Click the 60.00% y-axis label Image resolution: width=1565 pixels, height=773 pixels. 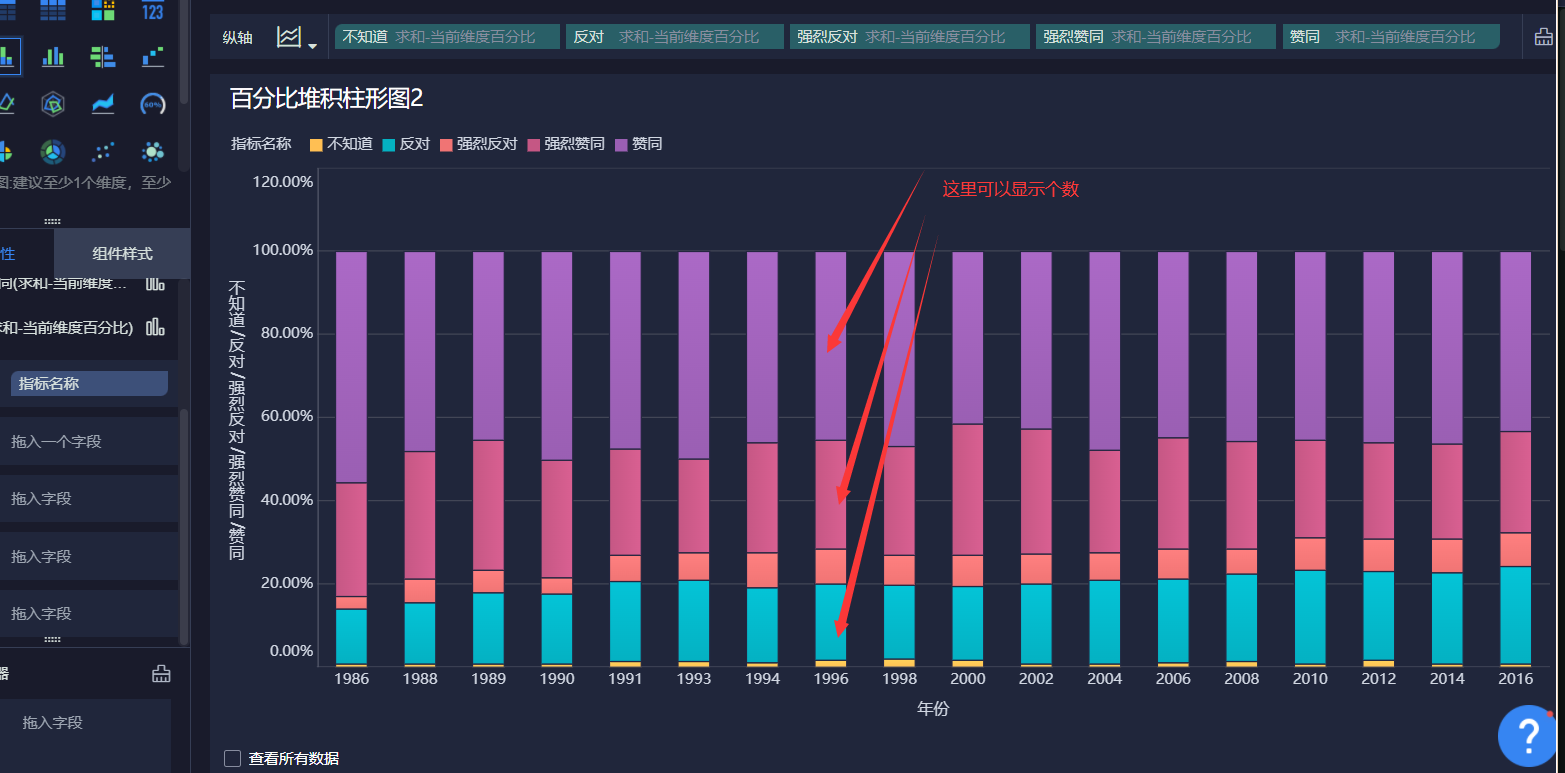288,416
